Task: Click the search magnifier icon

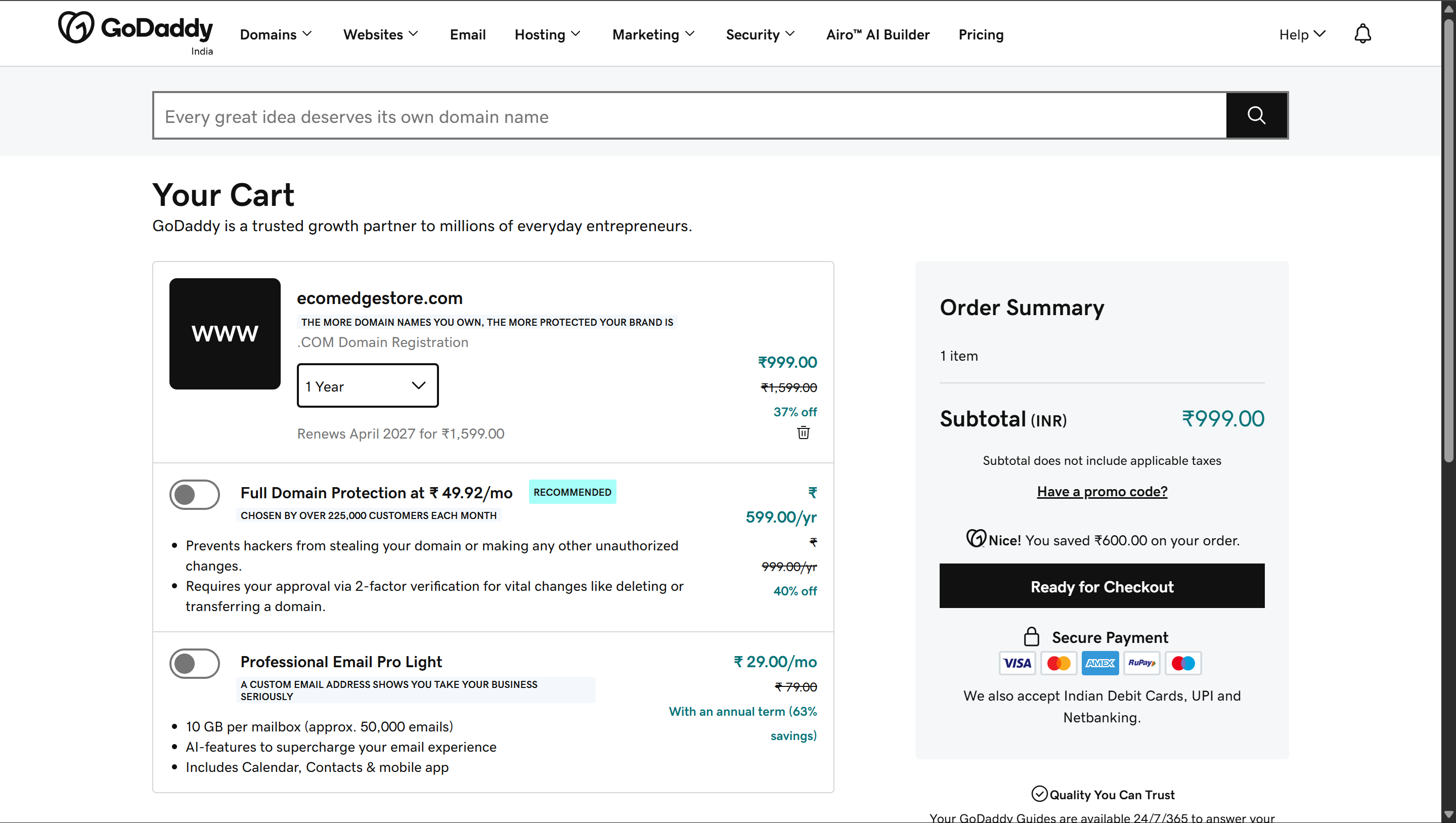Action: coord(1256,115)
